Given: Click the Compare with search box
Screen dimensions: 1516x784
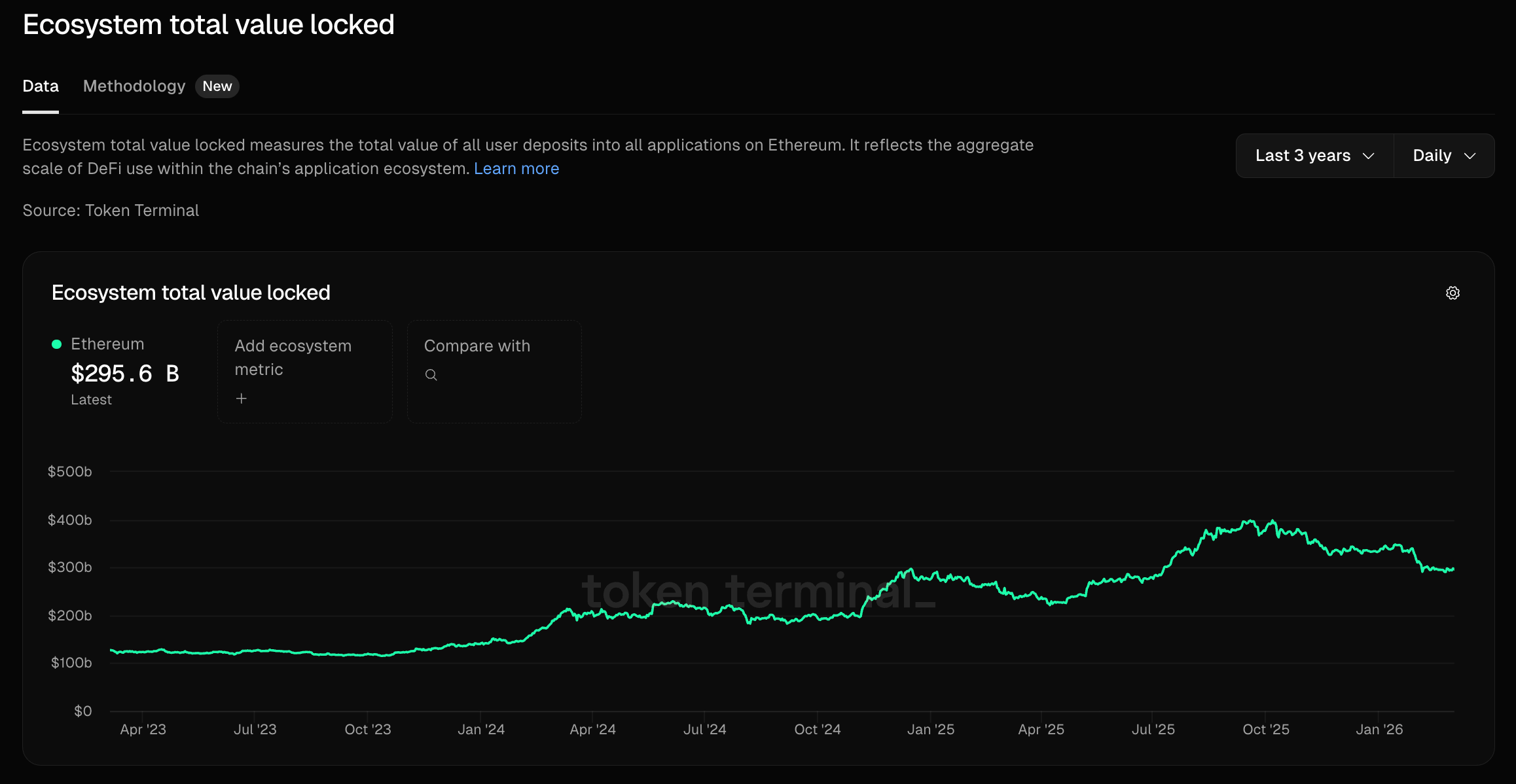Looking at the screenshot, I should pyautogui.click(x=494, y=372).
